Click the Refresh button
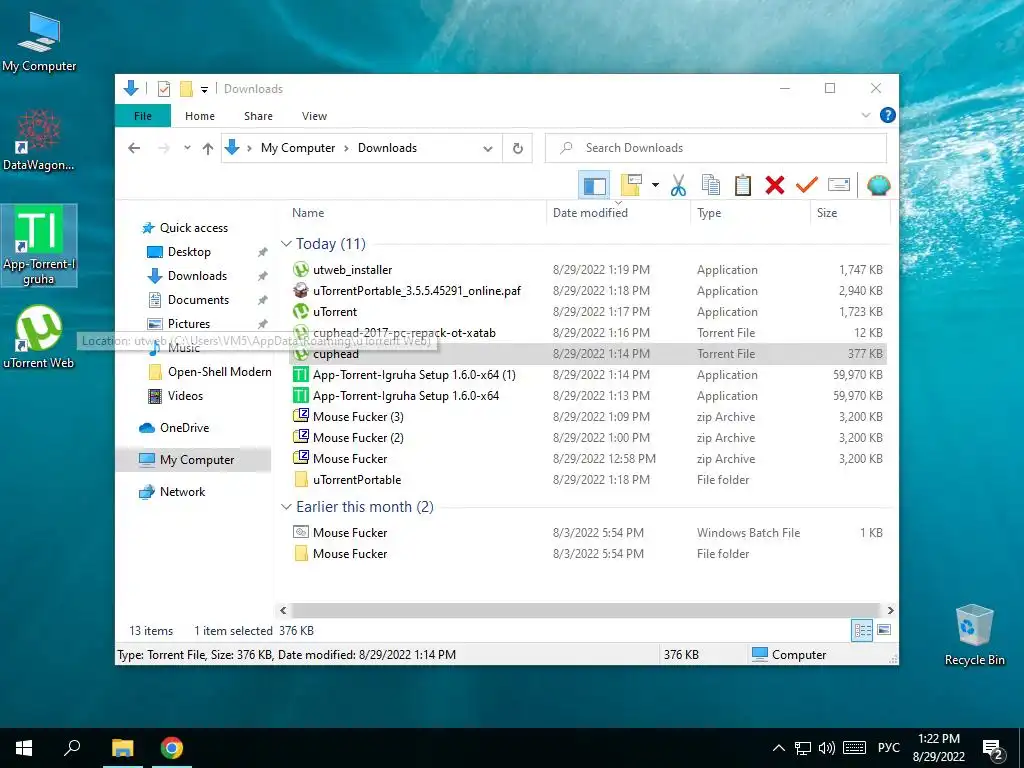Viewport: 1024px width, 768px height. pyautogui.click(x=518, y=148)
